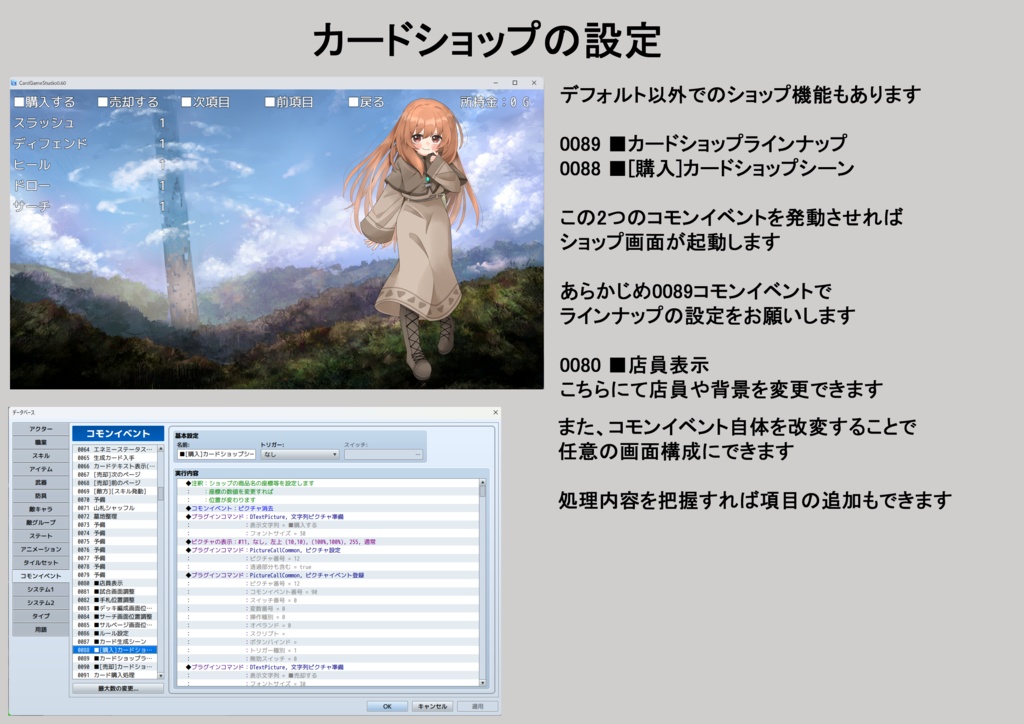Image resolution: width=1024 pixels, height=724 pixels.
Task: Open the トリガー dropdown set to なし
Action: (300, 454)
